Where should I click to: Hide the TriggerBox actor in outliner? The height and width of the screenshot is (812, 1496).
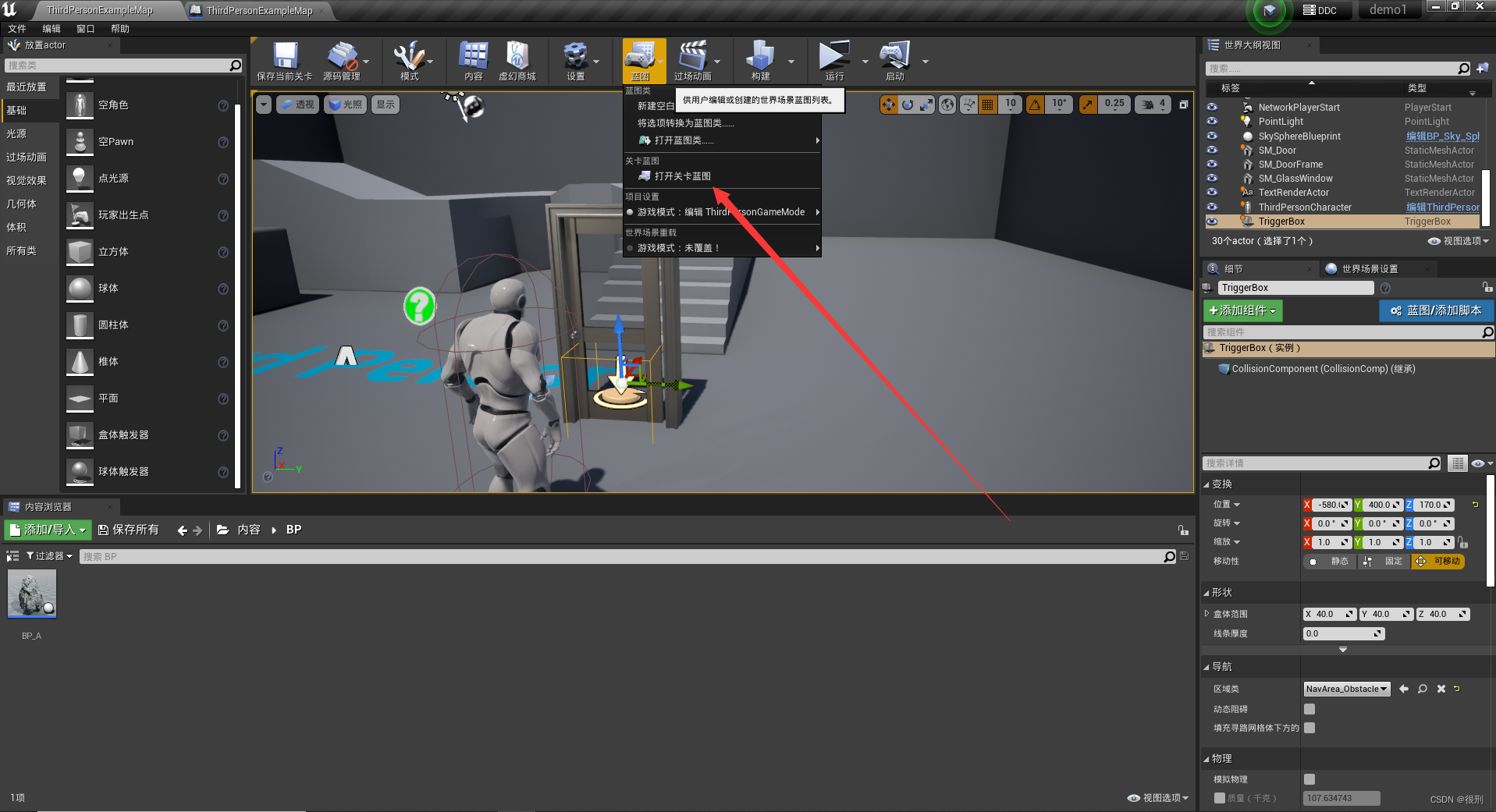pos(1212,222)
